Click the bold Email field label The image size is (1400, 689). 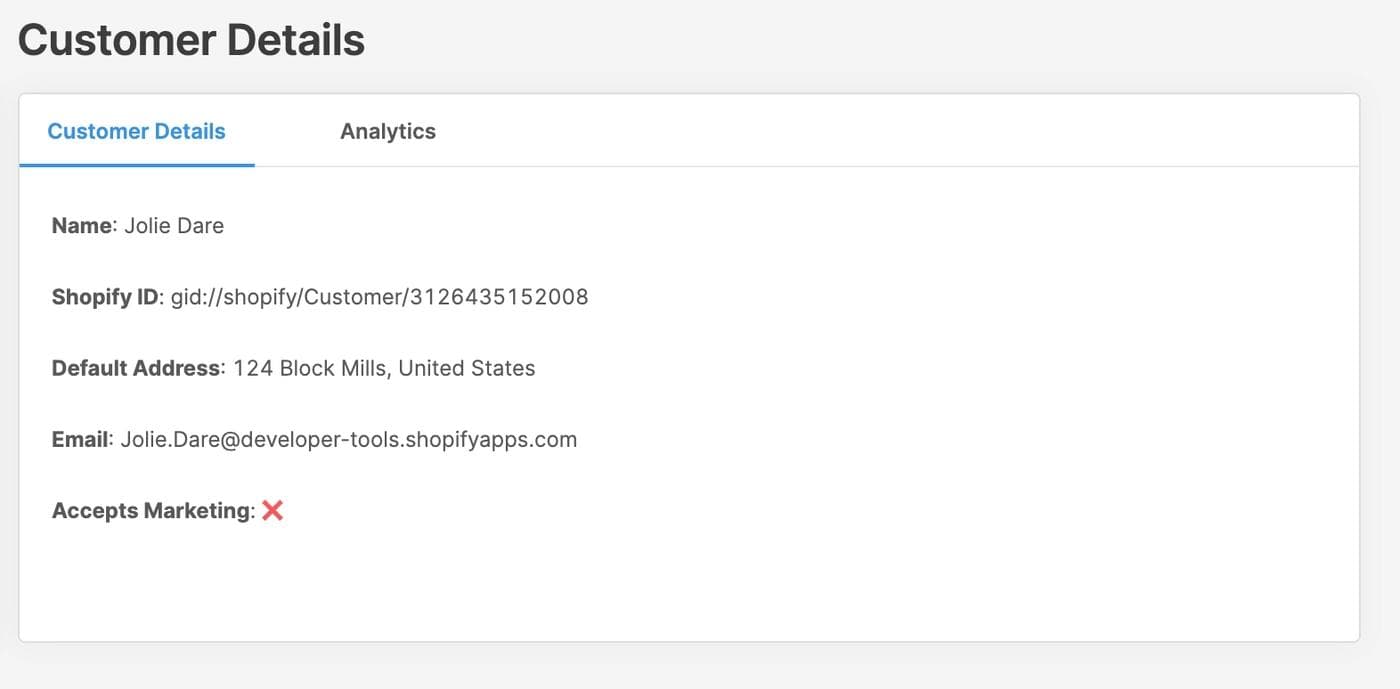[x=79, y=439]
